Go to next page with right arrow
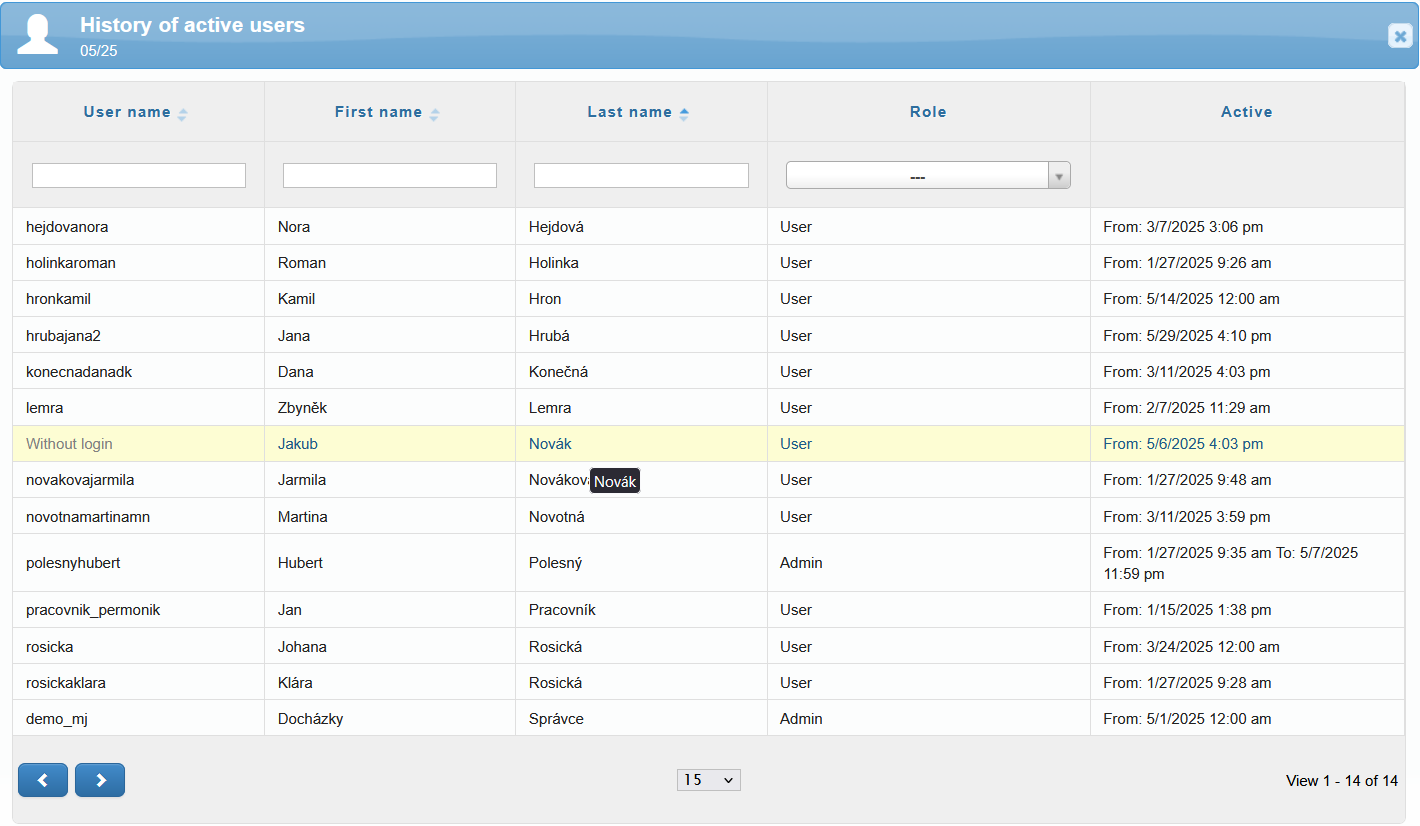This screenshot has height=826, width=1420. (x=100, y=780)
